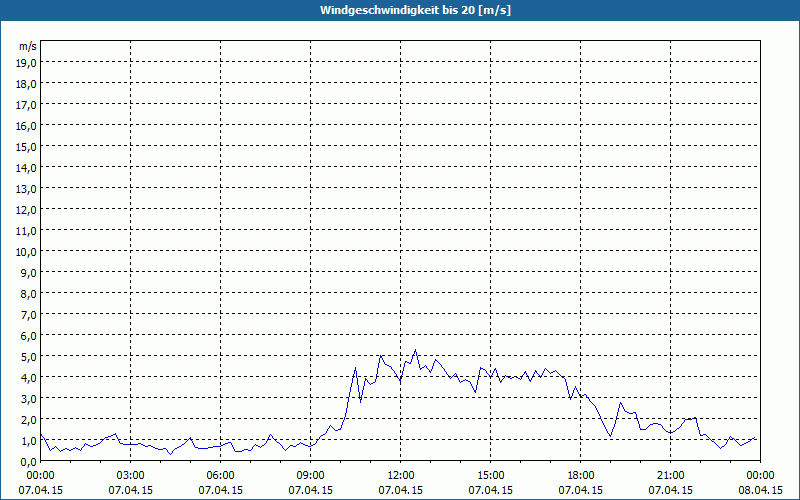Click the sharp wind dip just before 19:00

tap(610, 436)
